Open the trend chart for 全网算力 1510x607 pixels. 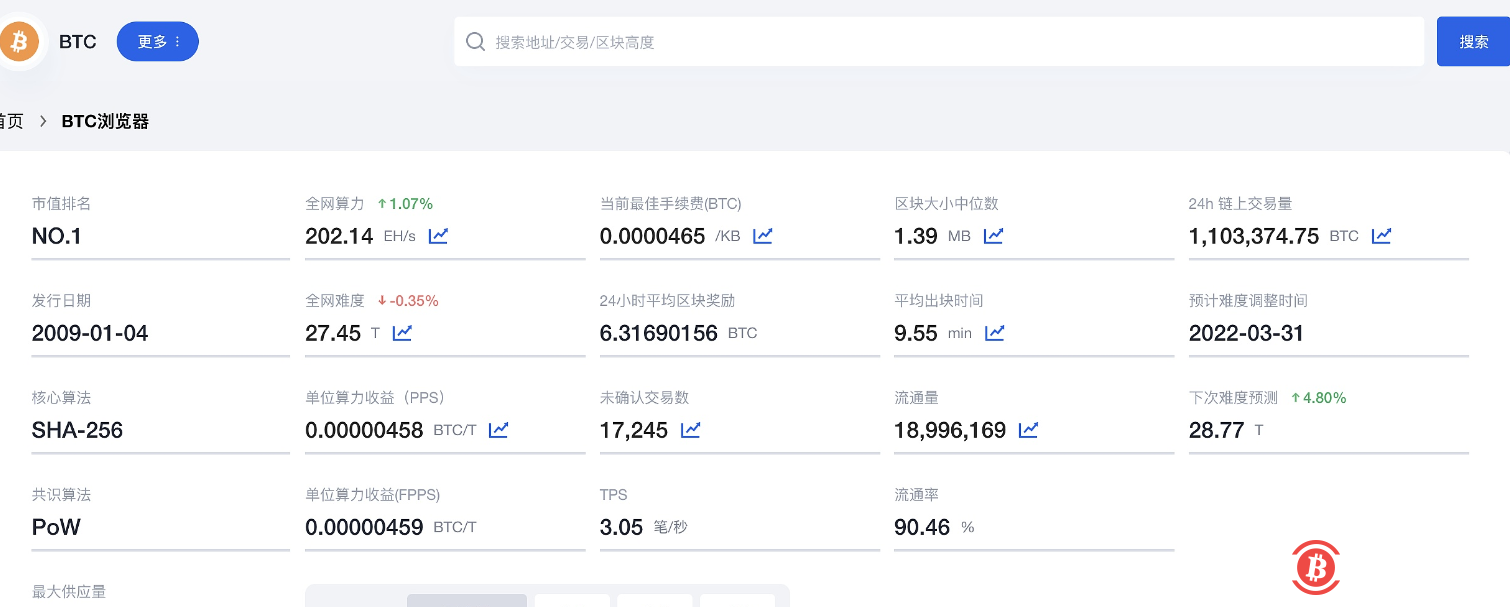(x=438, y=236)
